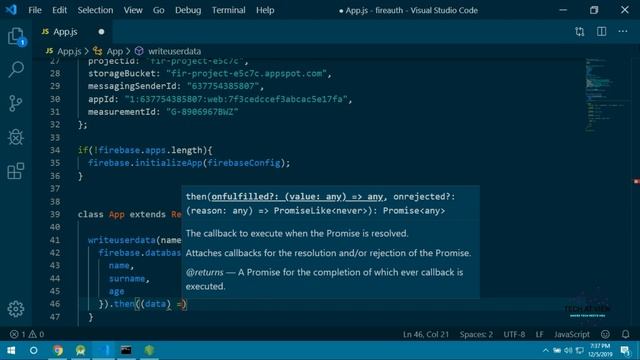Open the Extensions view

point(16,171)
